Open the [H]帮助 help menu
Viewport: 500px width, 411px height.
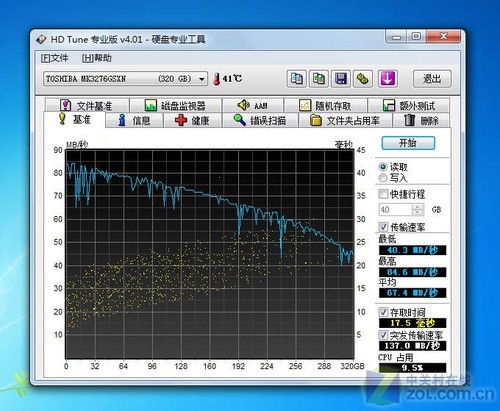tap(97, 58)
